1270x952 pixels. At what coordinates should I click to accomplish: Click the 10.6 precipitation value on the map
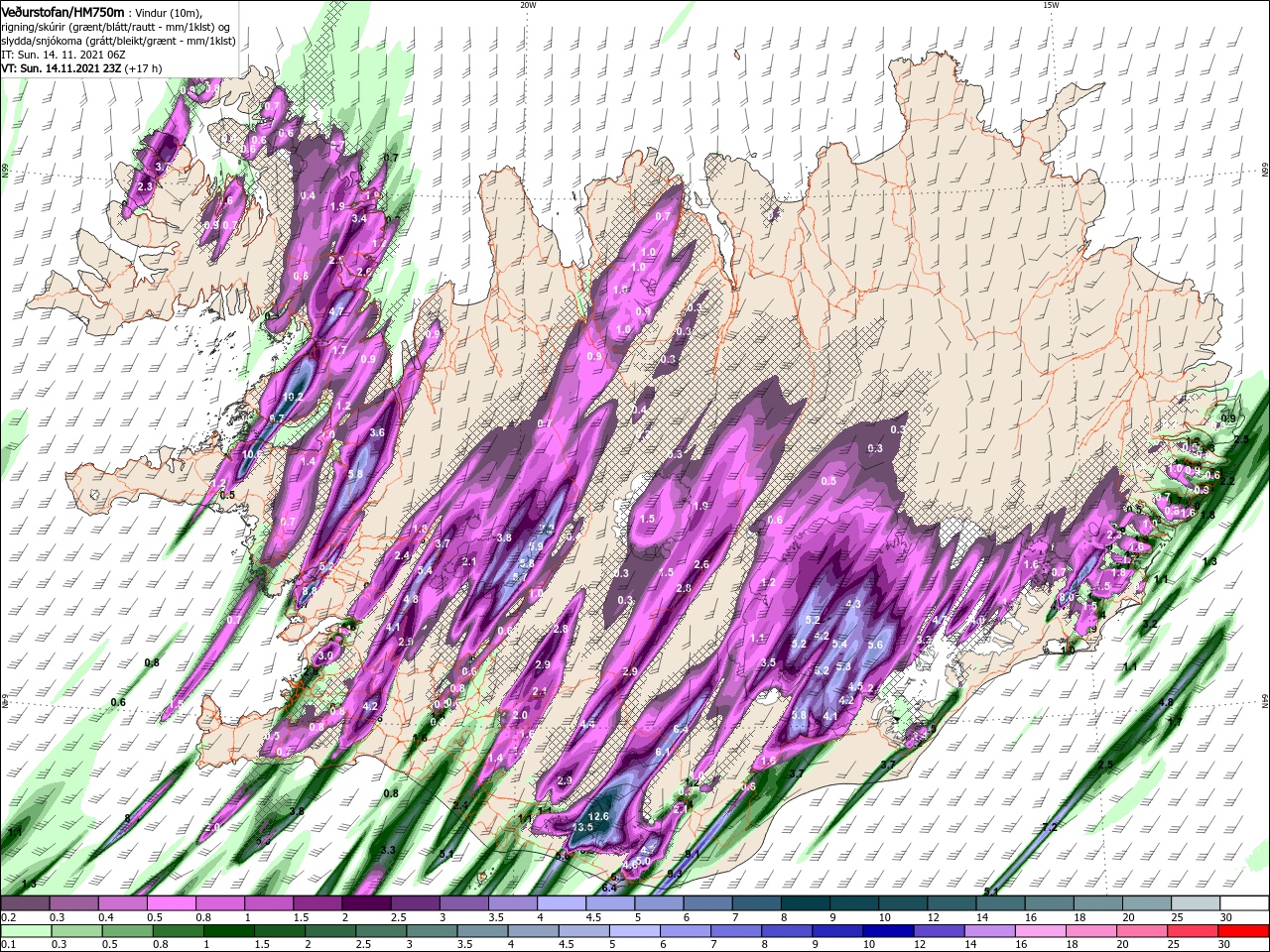click(x=252, y=454)
